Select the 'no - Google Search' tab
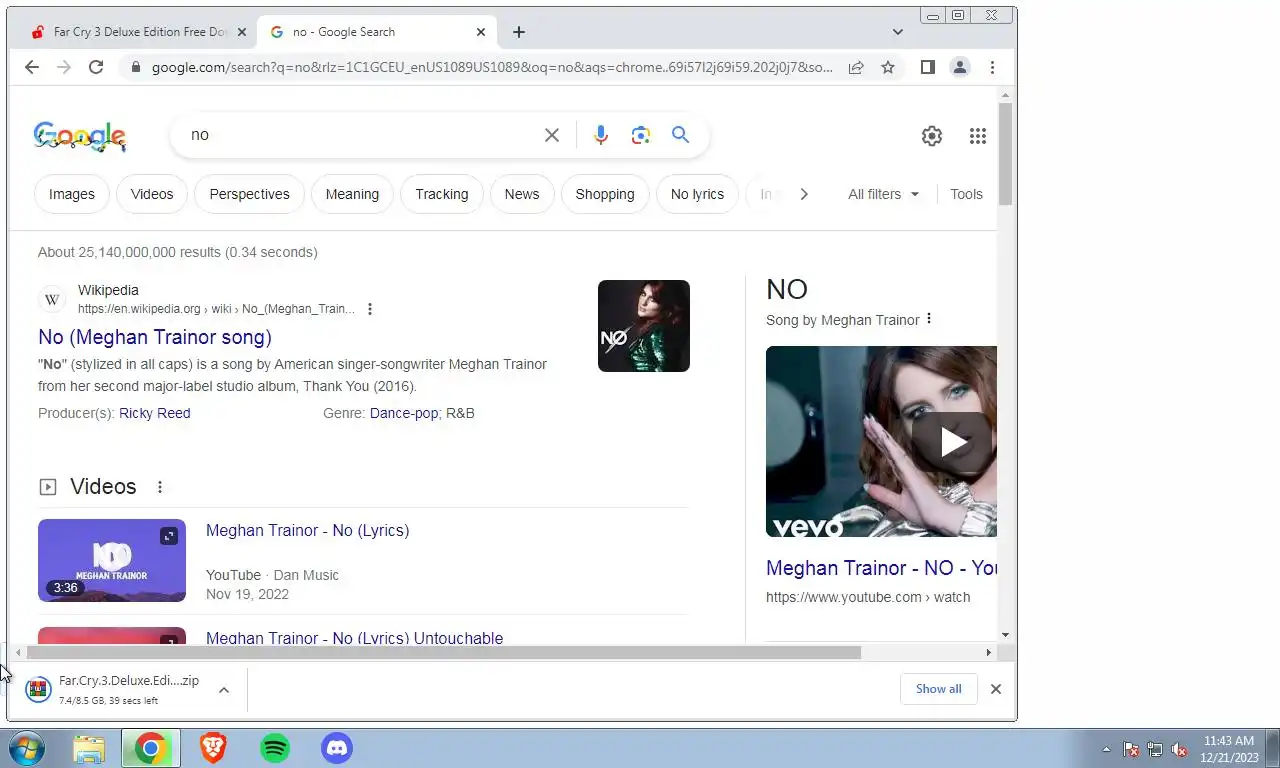This screenshot has width=1280, height=768. coord(377,32)
